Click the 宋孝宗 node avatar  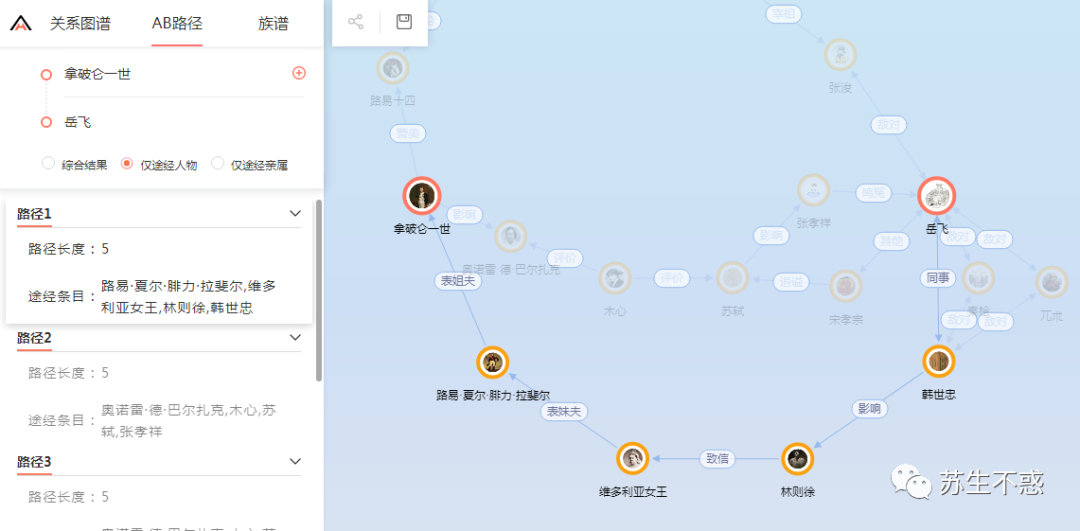point(846,287)
